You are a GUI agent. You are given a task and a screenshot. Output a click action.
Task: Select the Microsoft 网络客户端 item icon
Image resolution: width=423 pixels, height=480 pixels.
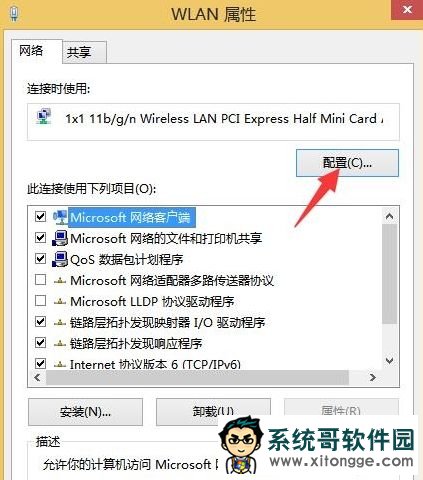tap(60, 217)
